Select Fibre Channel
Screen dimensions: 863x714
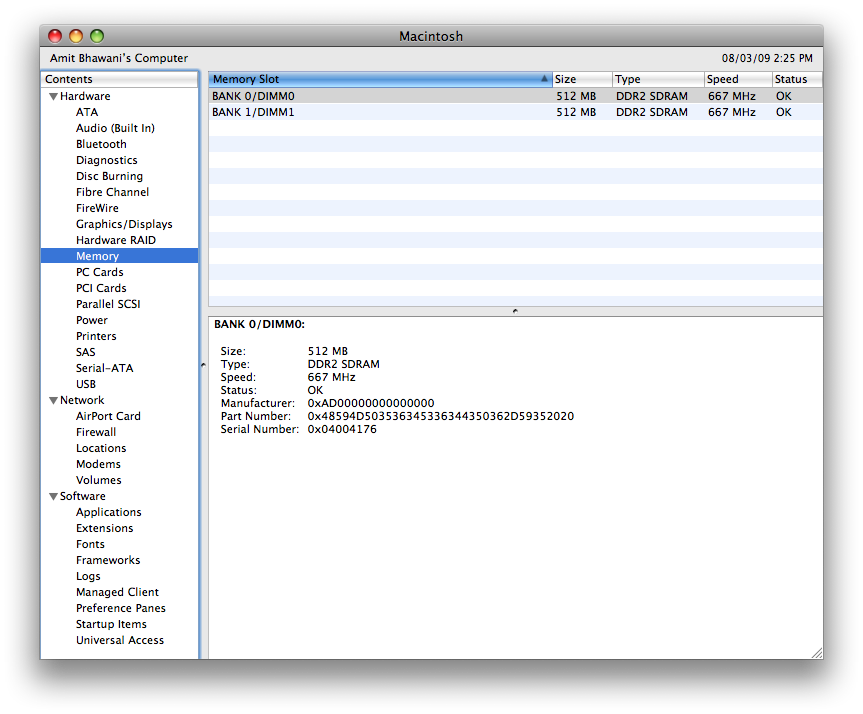pos(112,192)
